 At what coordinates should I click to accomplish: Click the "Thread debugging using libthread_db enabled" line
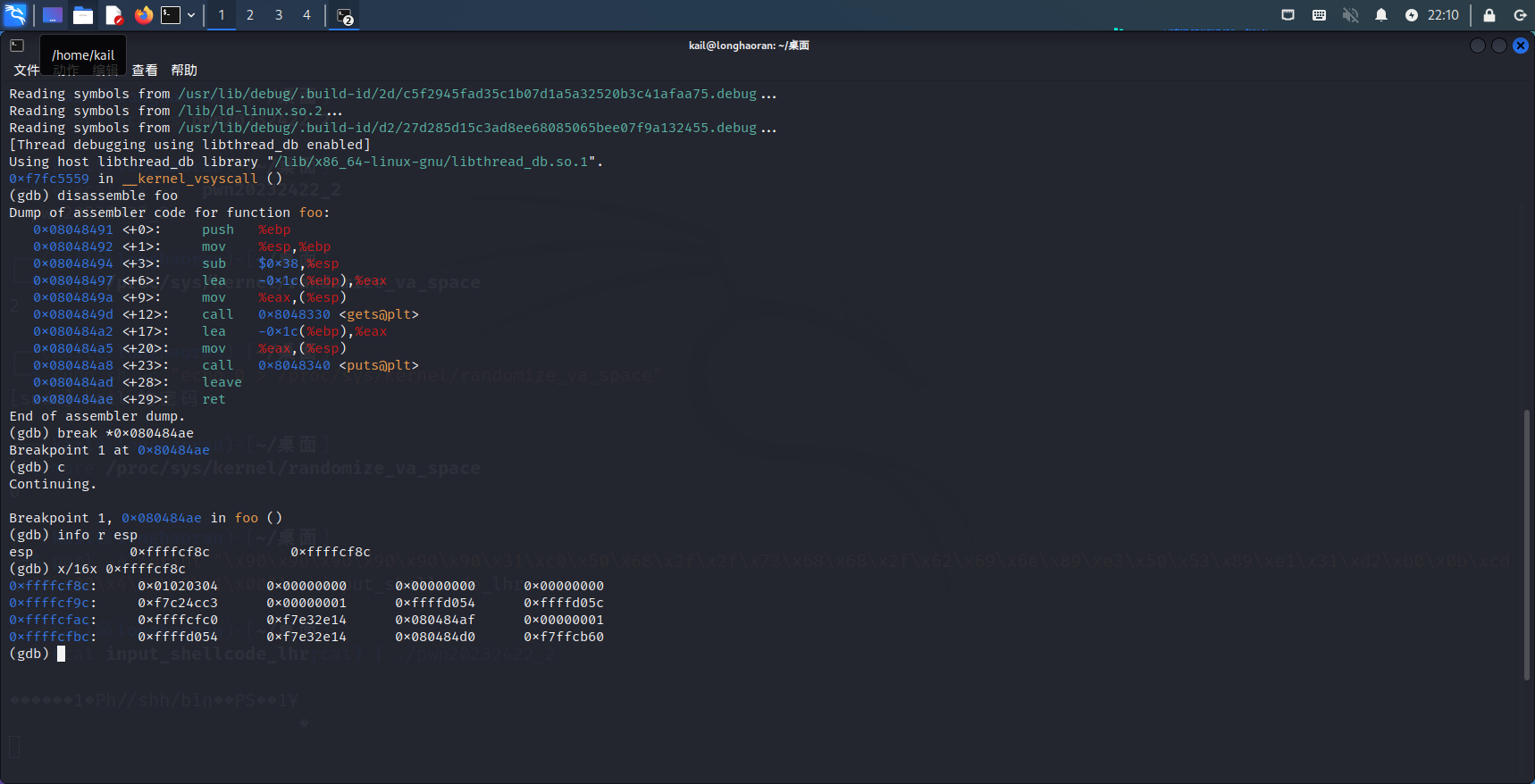point(189,145)
